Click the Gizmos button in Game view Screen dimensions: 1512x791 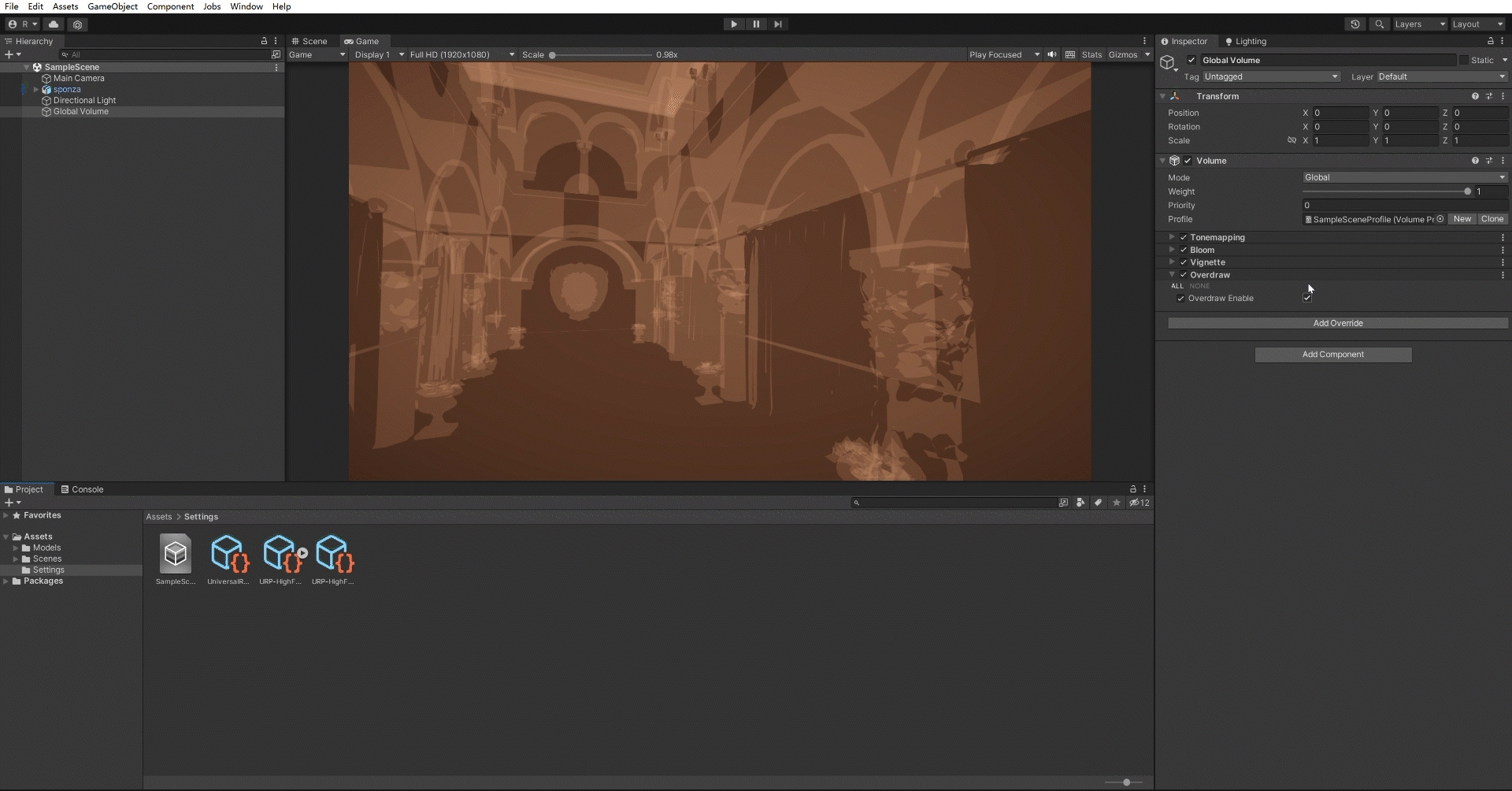(x=1123, y=54)
